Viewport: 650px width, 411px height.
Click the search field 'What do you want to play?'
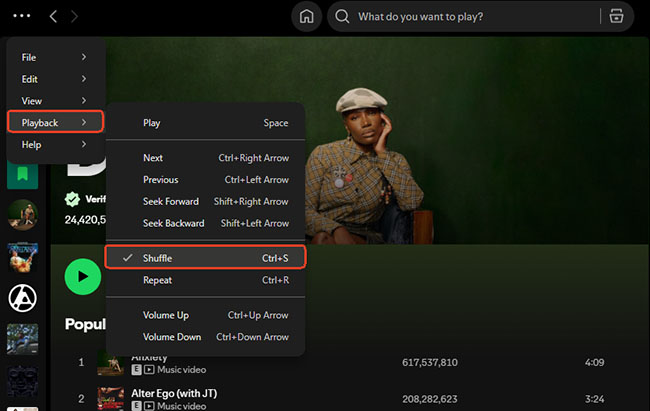[420, 17]
